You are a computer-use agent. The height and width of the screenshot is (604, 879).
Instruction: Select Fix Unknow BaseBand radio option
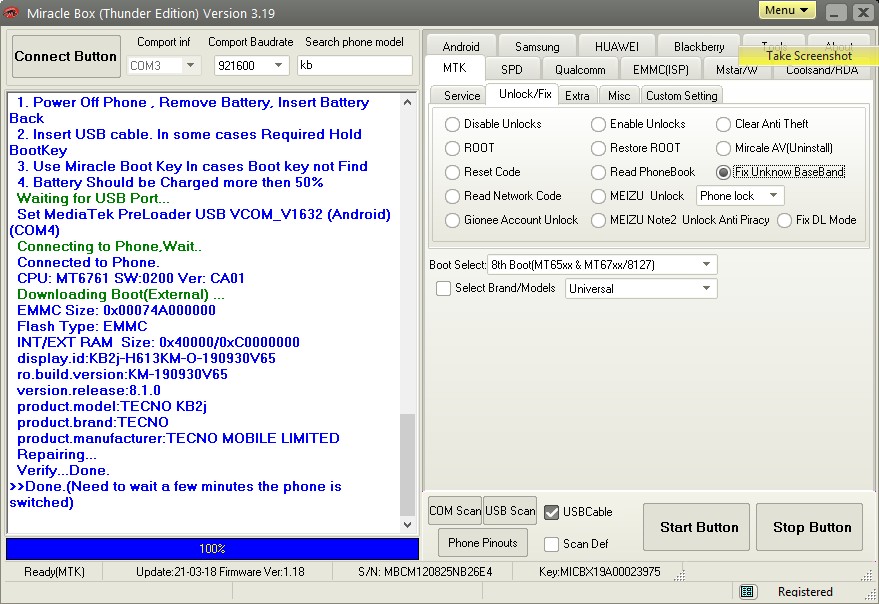(x=723, y=172)
